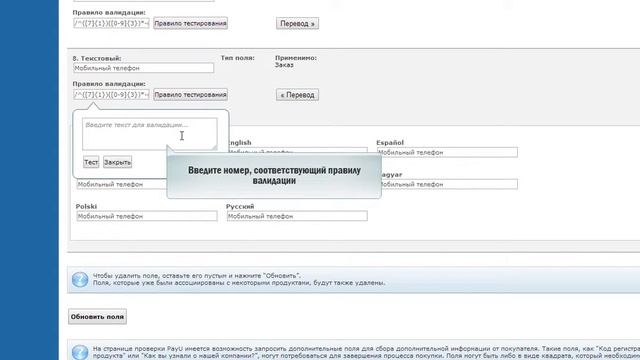The image size is (640, 360).
Task: Click the tooltip Введите номер hint
Action: [x=274, y=176]
